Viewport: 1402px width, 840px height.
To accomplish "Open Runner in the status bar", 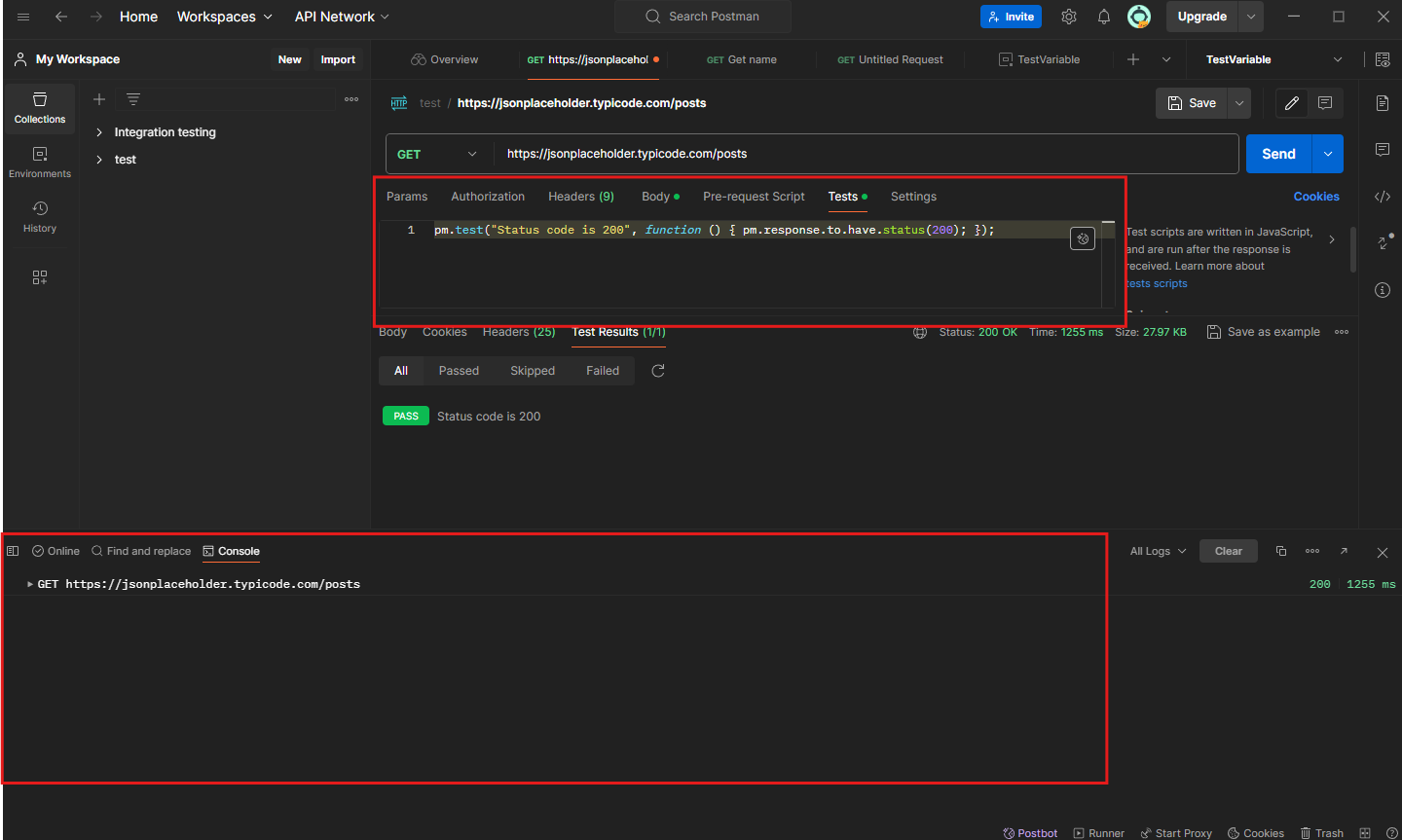I will [1098, 833].
